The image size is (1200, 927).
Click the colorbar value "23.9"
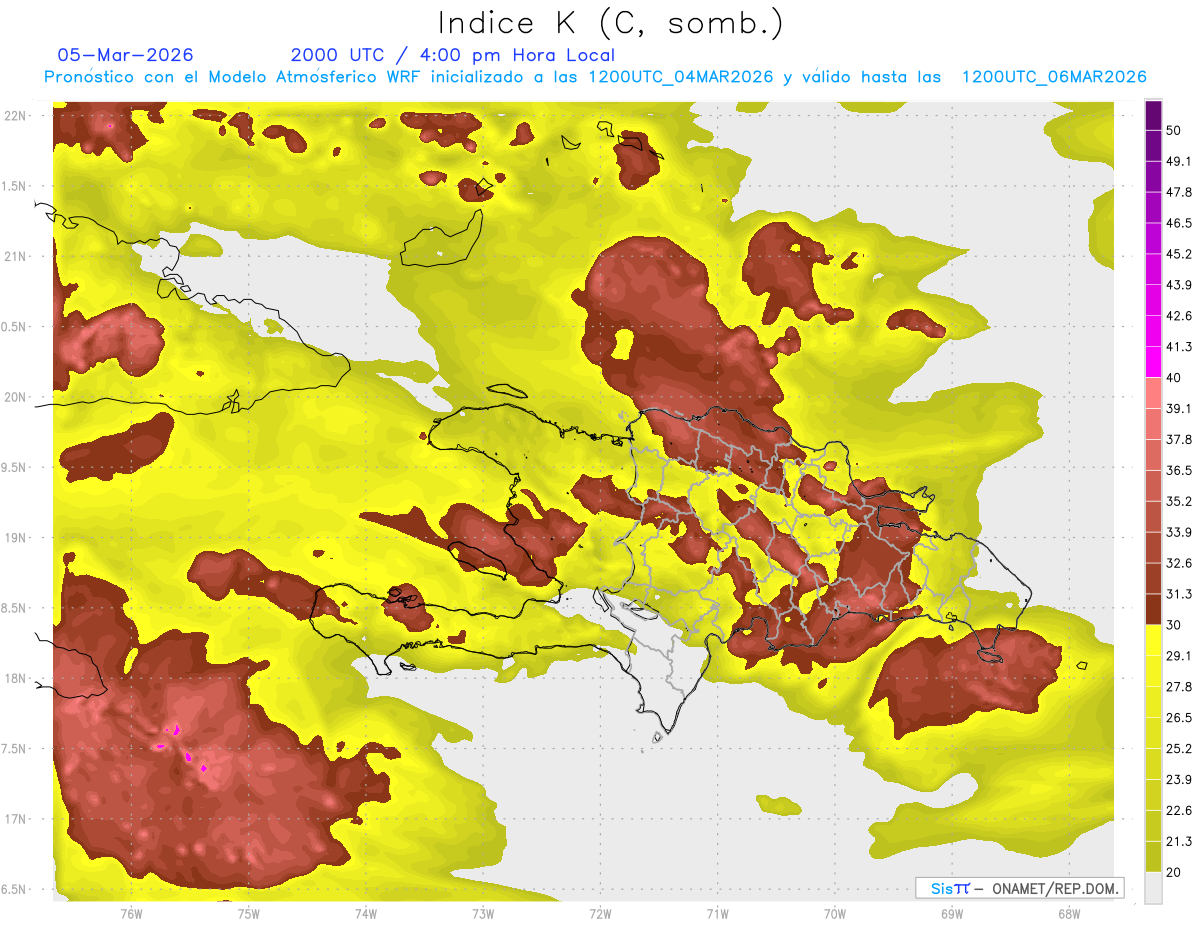[x=1180, y=779]
